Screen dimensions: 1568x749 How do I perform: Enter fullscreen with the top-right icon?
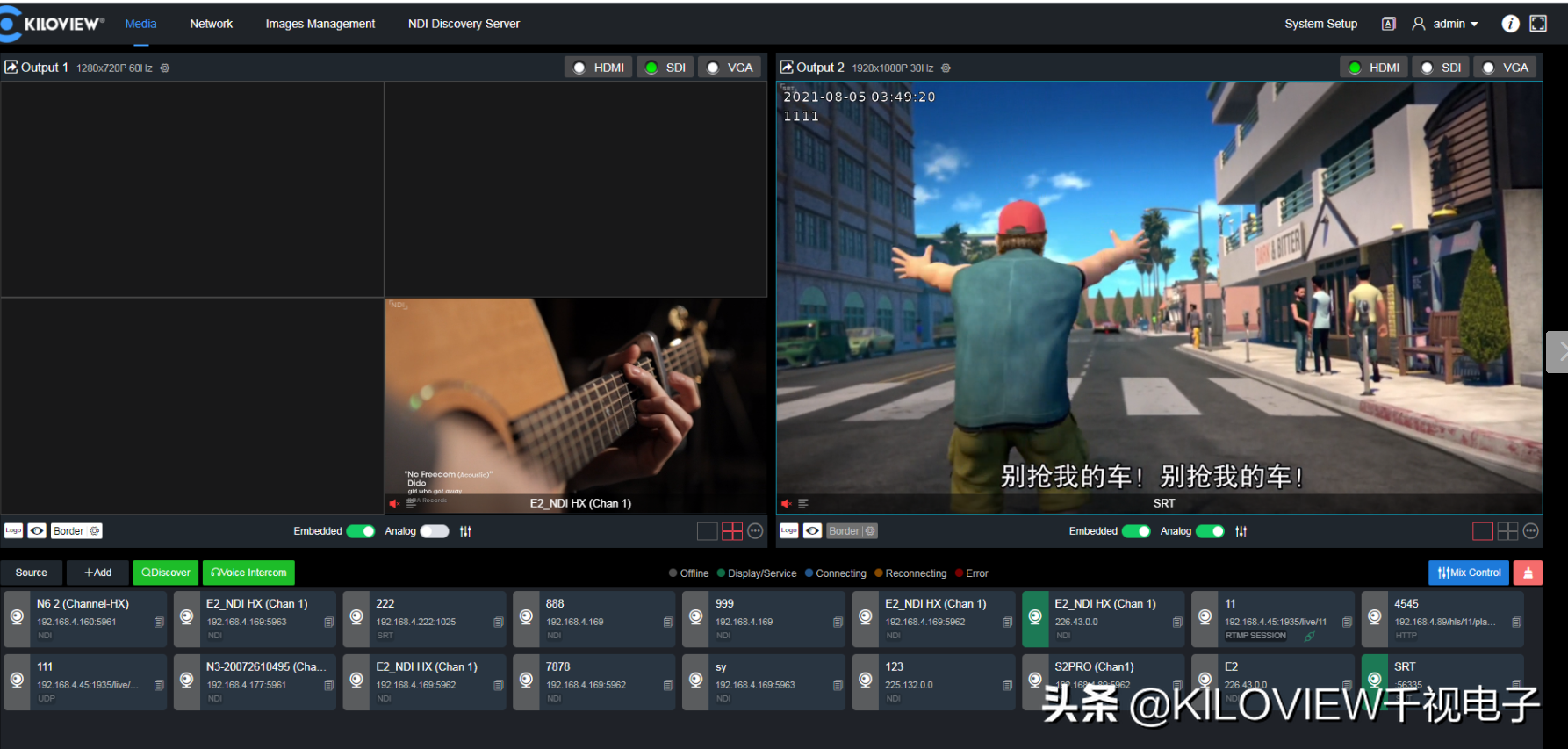point(1538,24)
